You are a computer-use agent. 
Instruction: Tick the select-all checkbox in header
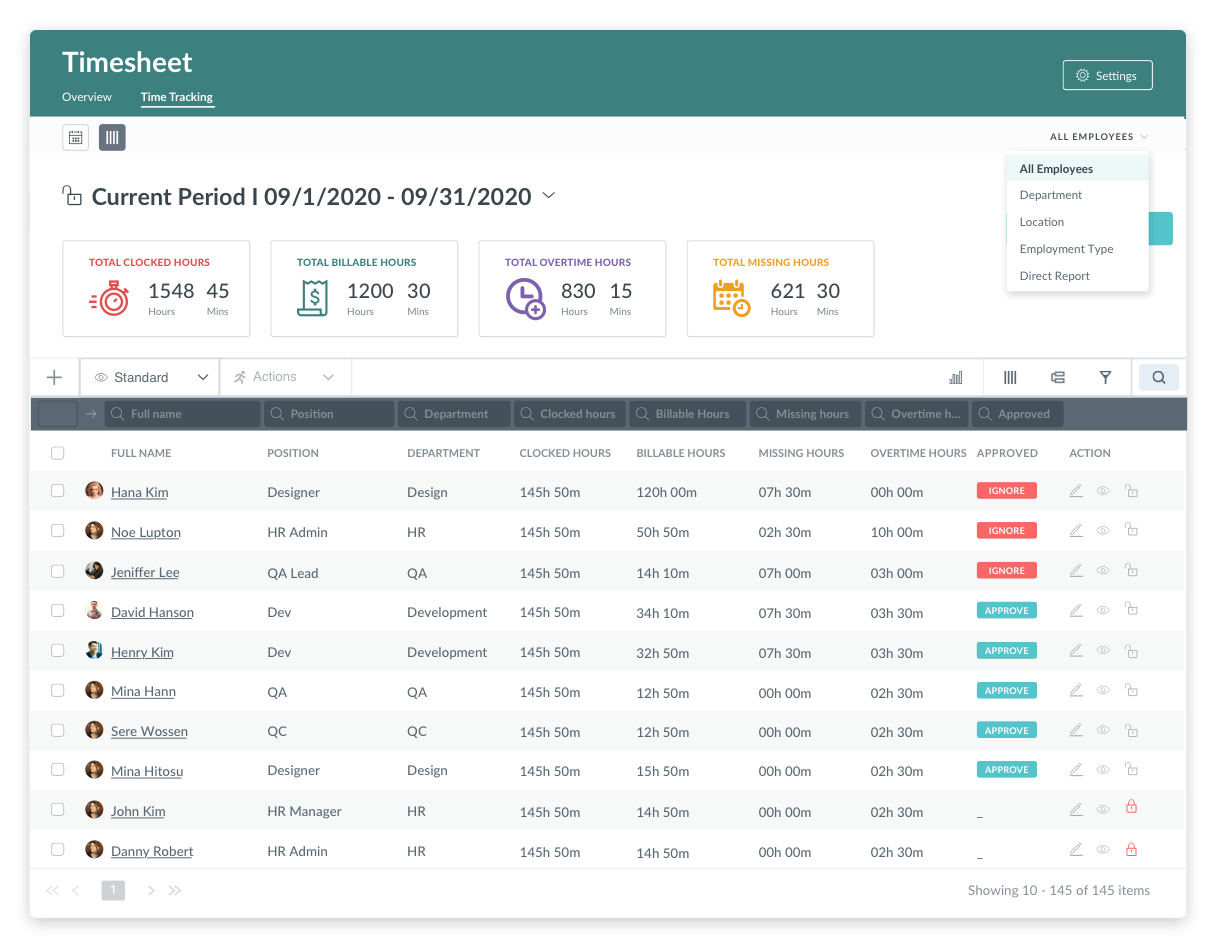click(x=58, y=453)
